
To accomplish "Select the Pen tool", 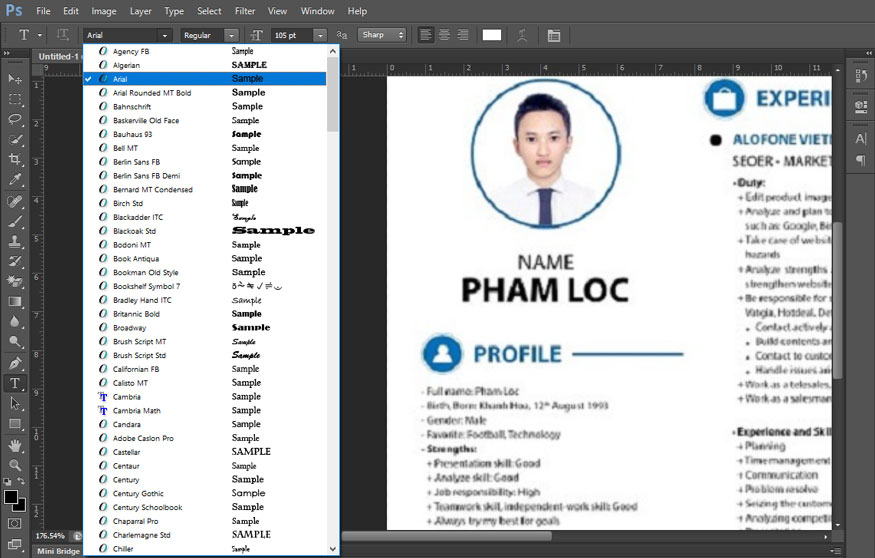I will 15,363.
